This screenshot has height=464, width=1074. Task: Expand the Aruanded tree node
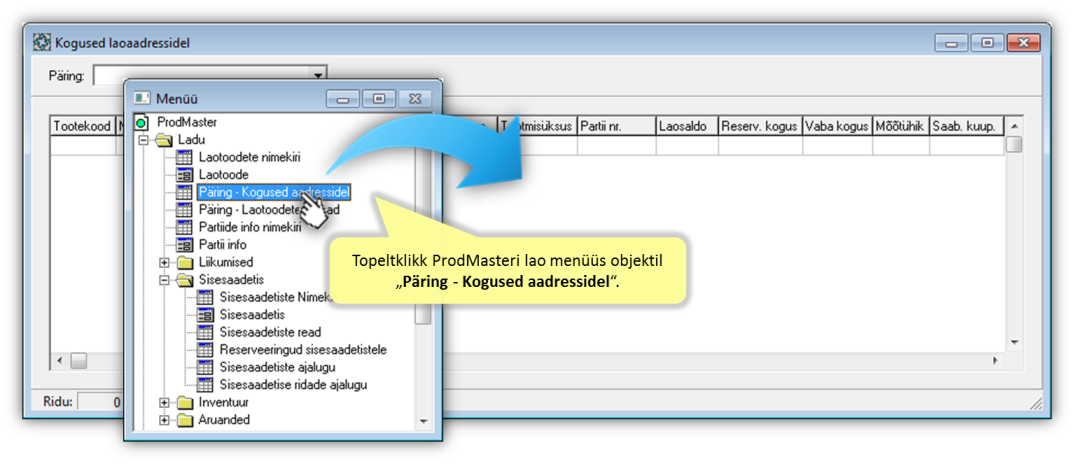point(164,419)
